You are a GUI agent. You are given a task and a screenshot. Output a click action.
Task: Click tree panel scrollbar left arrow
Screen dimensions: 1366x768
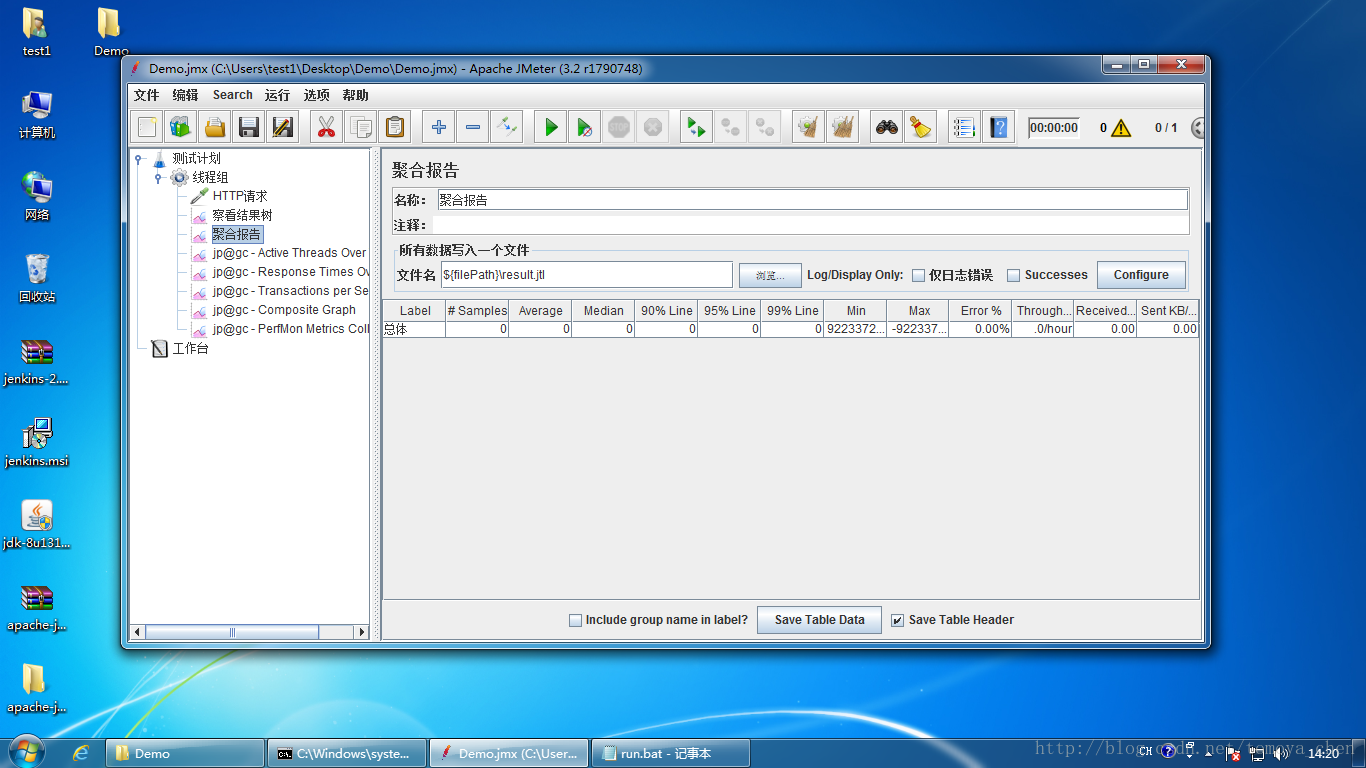[x=138, y=632]
